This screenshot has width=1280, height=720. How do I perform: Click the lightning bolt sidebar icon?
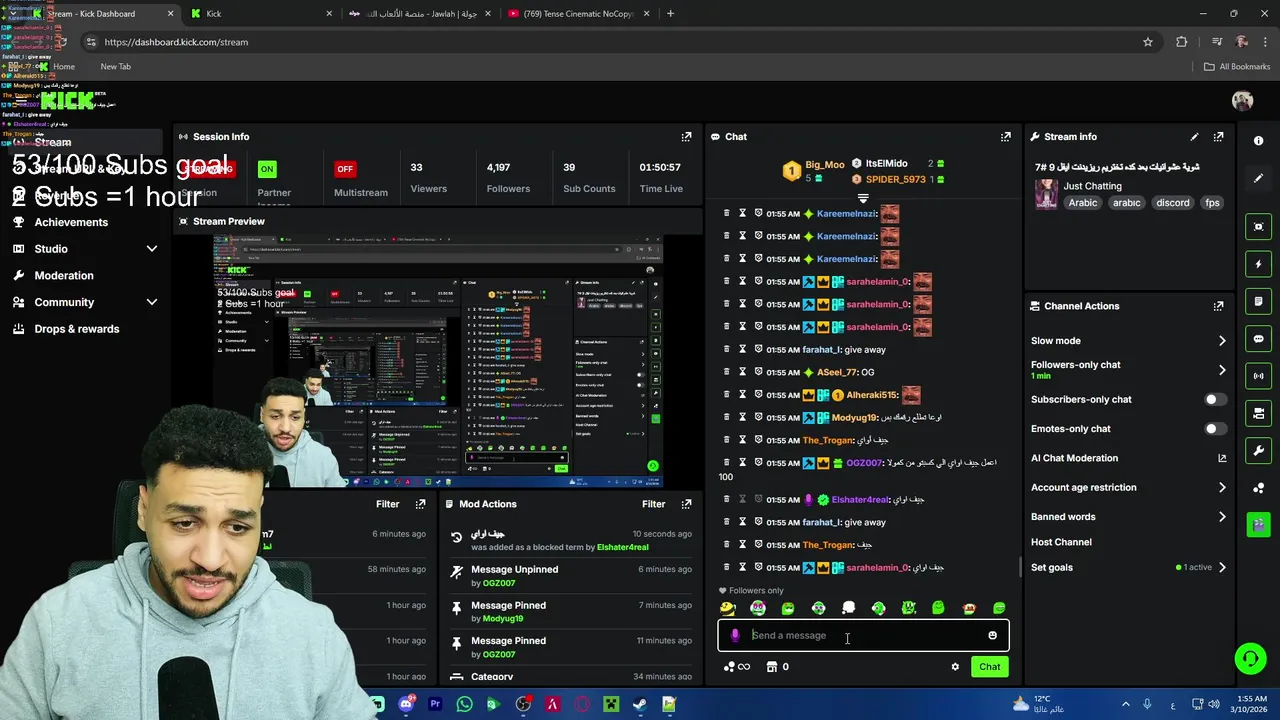(1259, 264)
